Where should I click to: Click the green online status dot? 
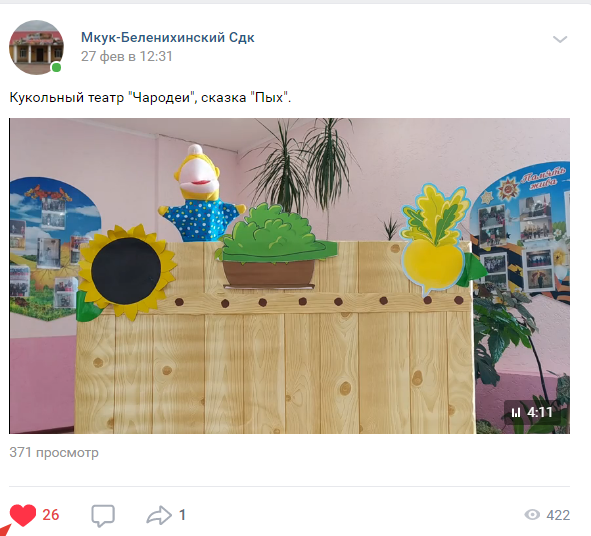click(x=57, y=67)
